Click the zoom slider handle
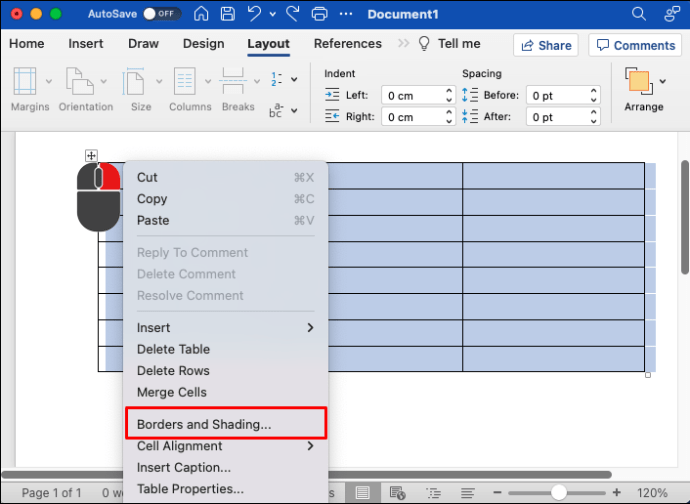Screen dimensions: 690x504 559,493
